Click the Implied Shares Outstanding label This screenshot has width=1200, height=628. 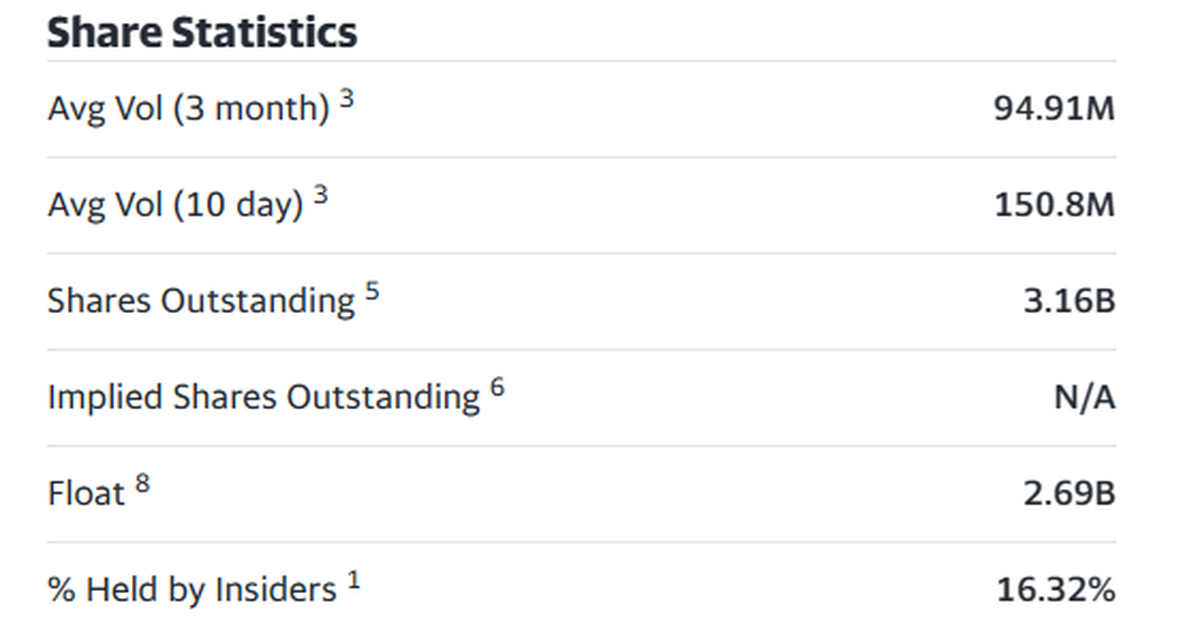point(263,398)
